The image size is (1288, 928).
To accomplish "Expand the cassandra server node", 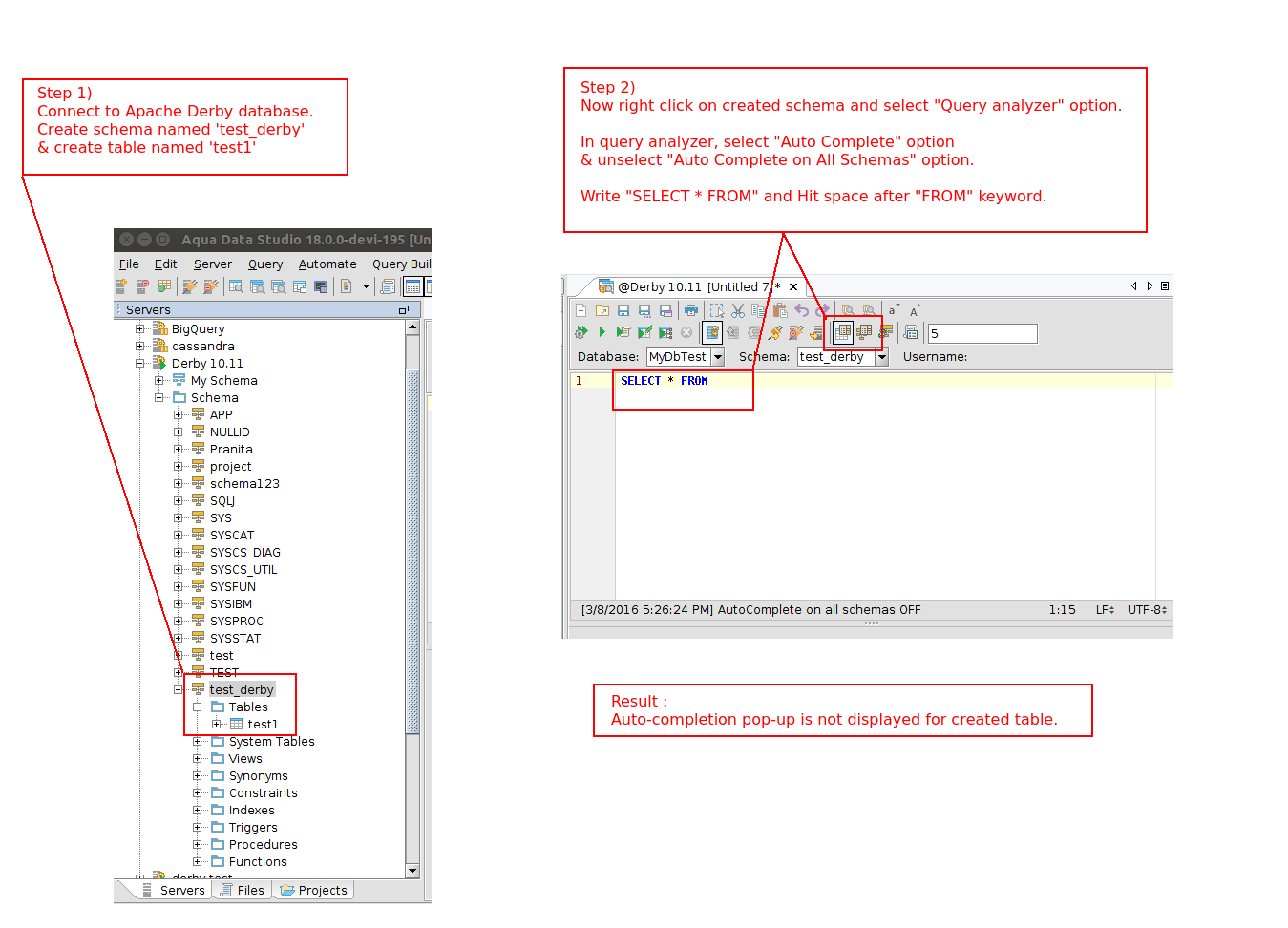I will click(140, 346).
